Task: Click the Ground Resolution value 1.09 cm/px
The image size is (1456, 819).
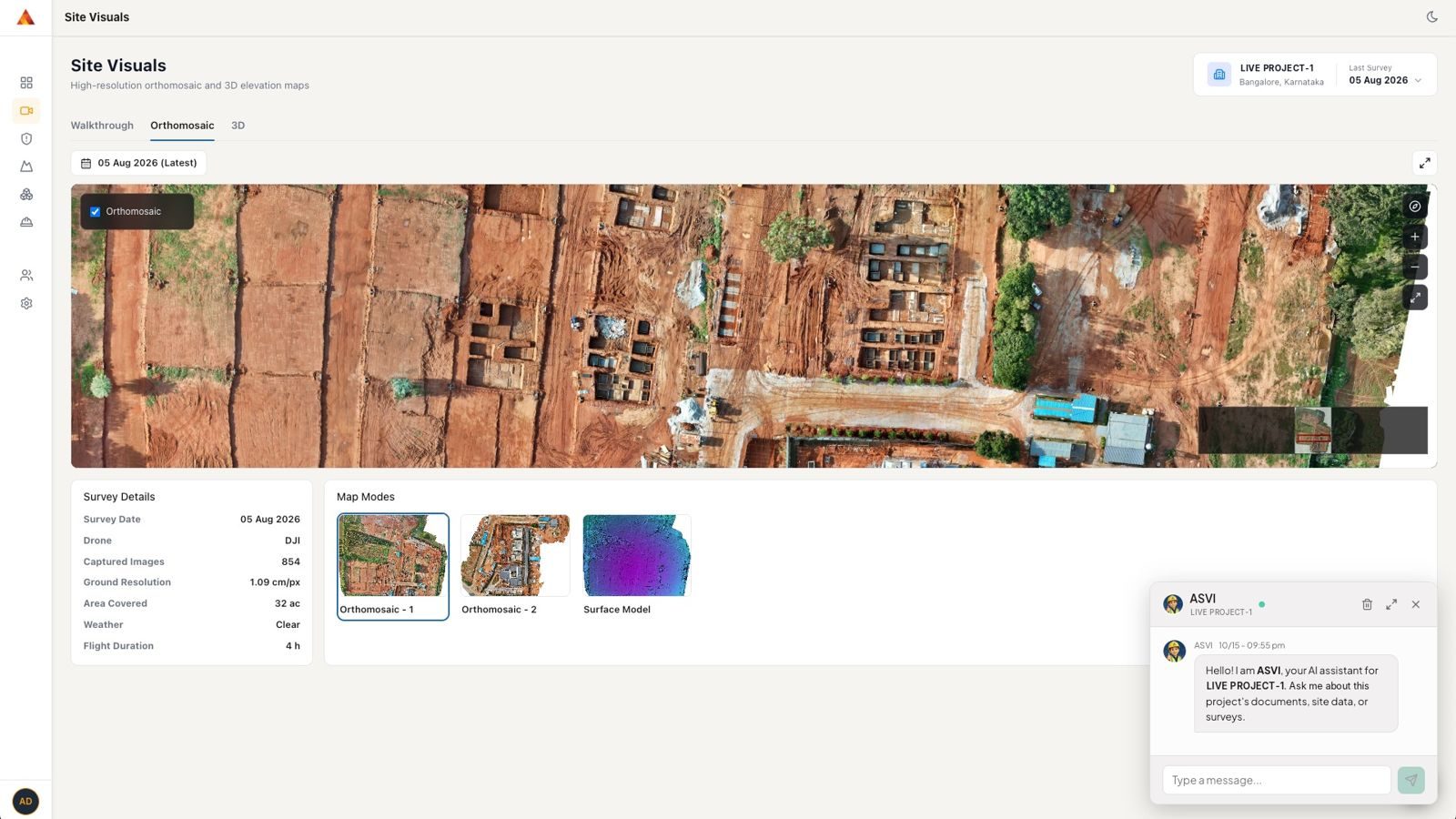Action: point(275,582)
